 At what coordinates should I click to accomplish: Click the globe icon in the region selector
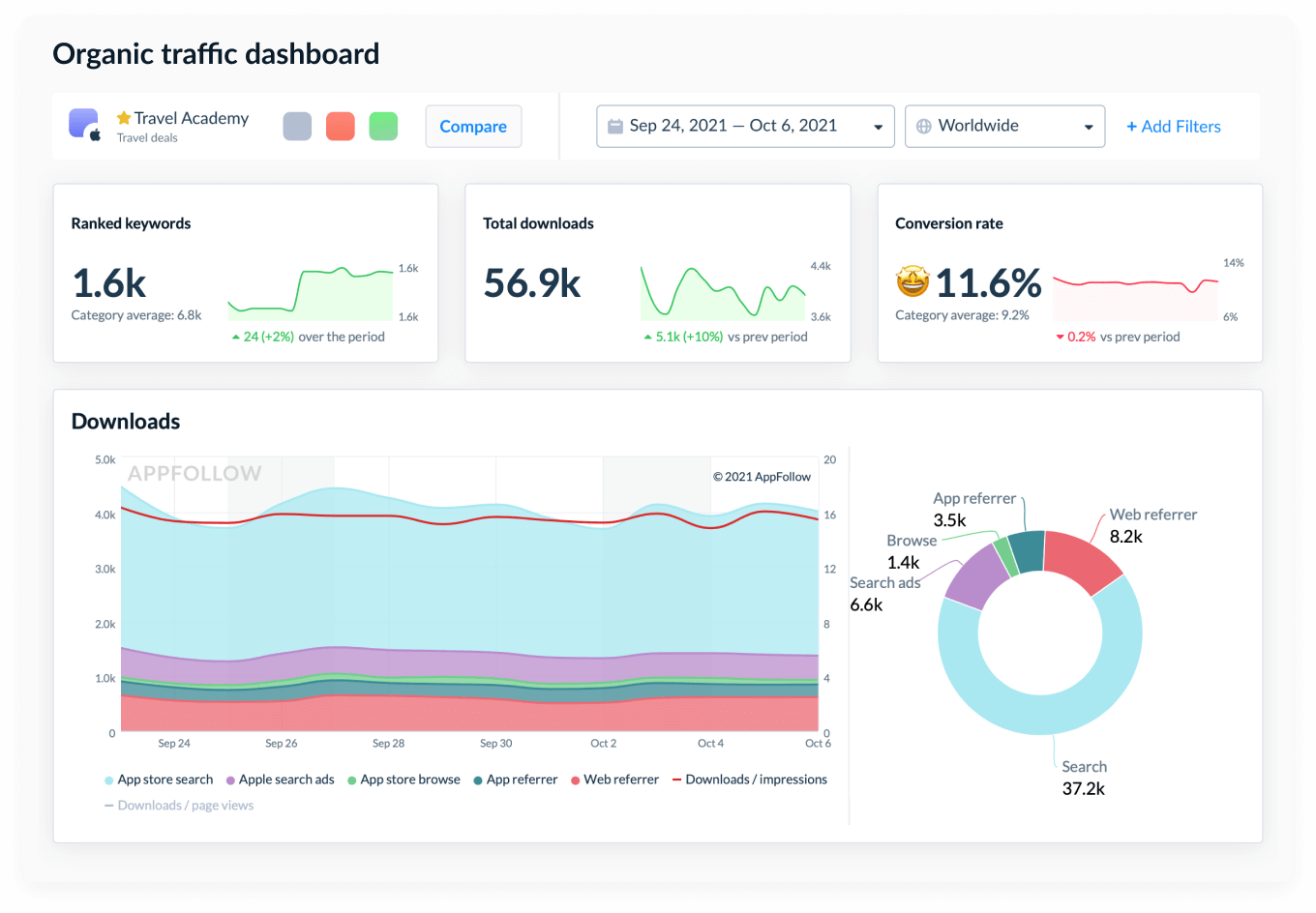click(923, 126)
